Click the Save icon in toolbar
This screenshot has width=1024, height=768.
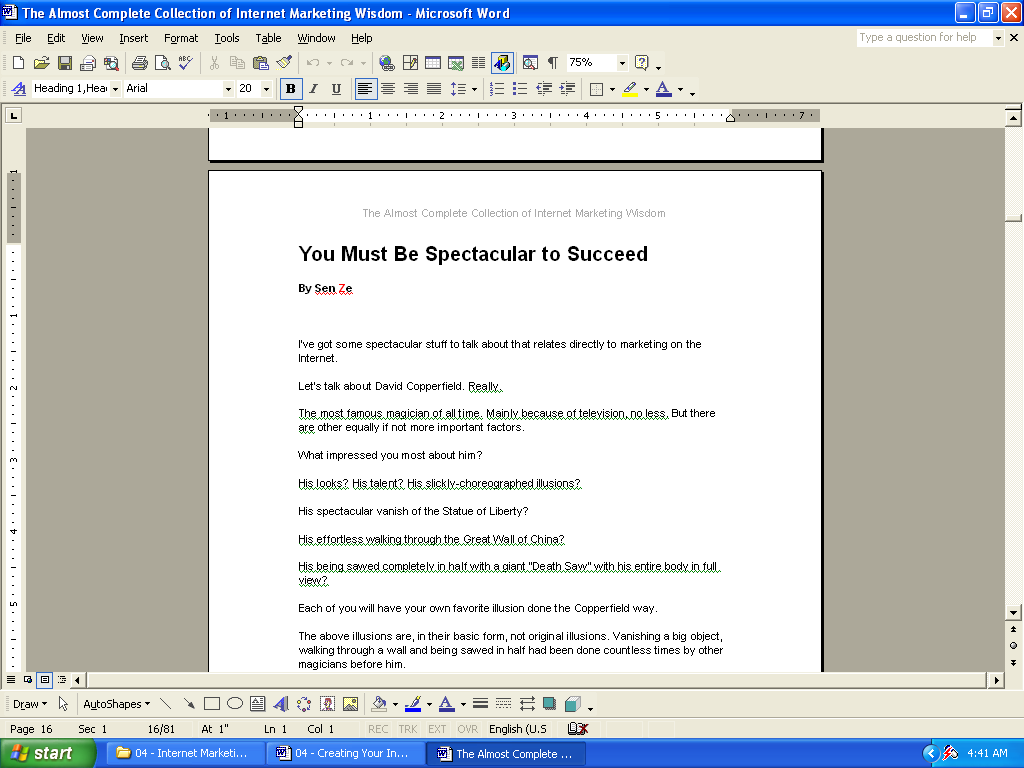(65, 63)
